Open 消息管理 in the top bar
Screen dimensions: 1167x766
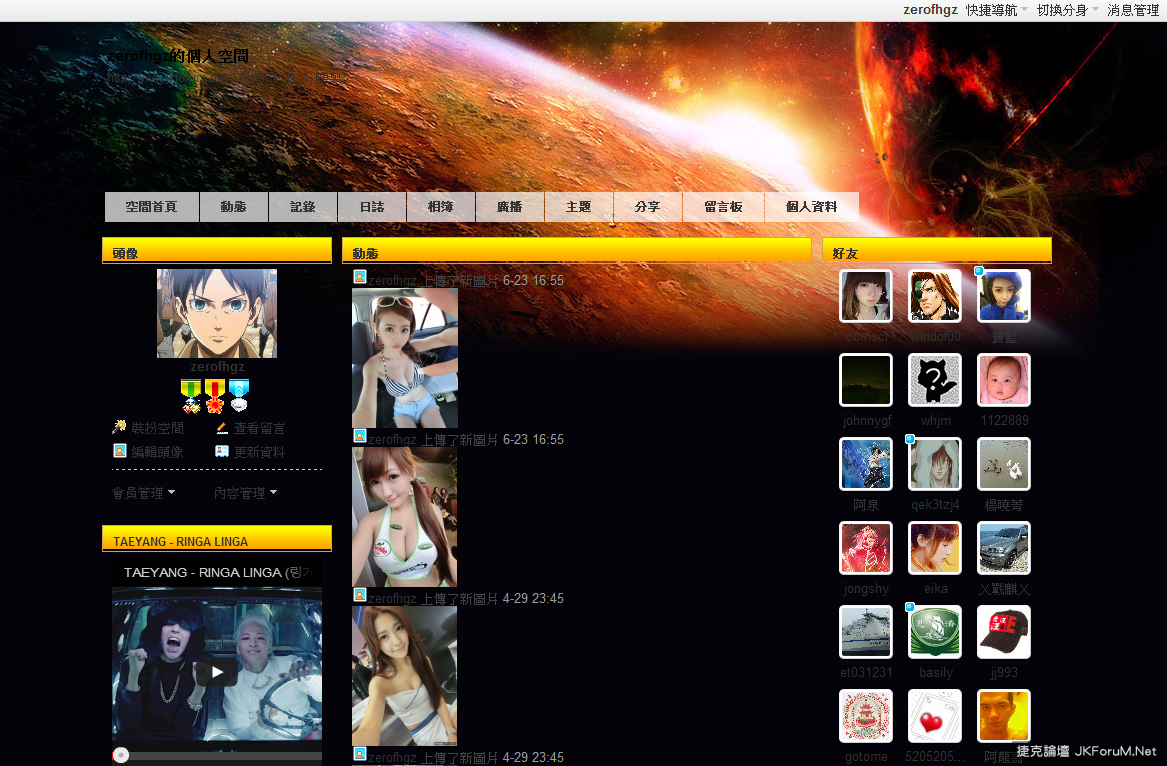pos(1133,10)
